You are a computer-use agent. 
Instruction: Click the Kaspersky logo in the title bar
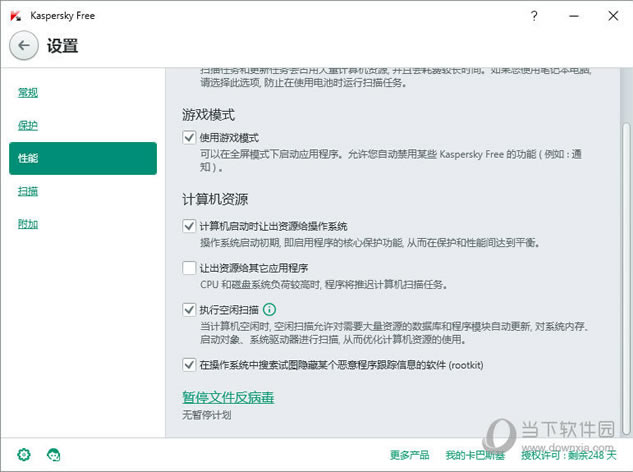click(x=16, y=16)
